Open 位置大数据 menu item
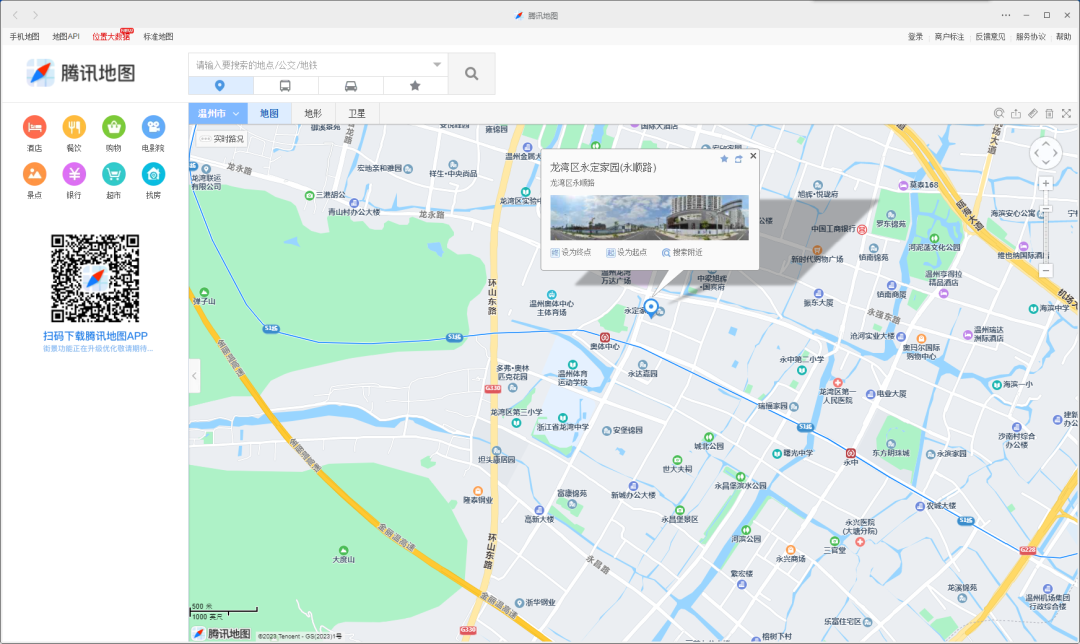Image resolution: width=1080 pixels, height=644 pixels. 112,37
